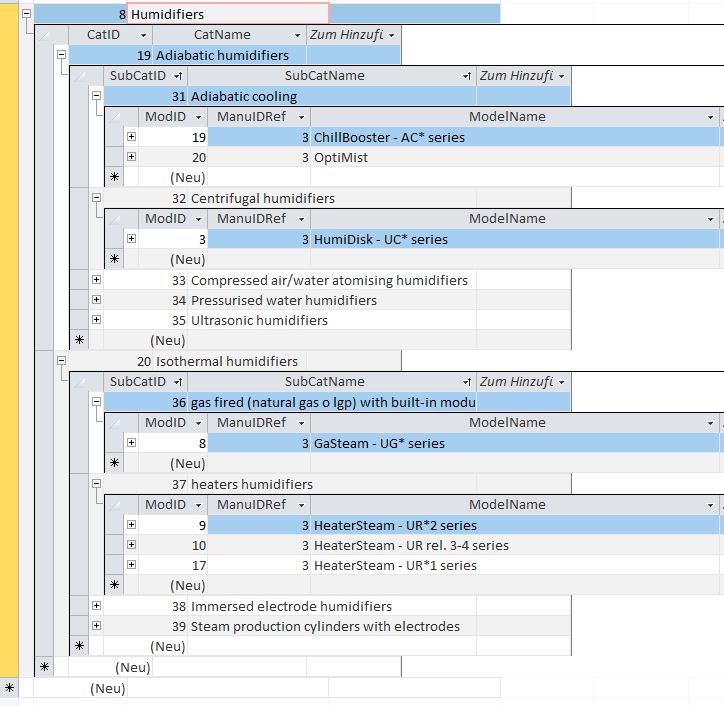Viewport: 724px width, 706px height.
Task: Open ModelName dropdown in gas fired table
Action: (711, 423)
